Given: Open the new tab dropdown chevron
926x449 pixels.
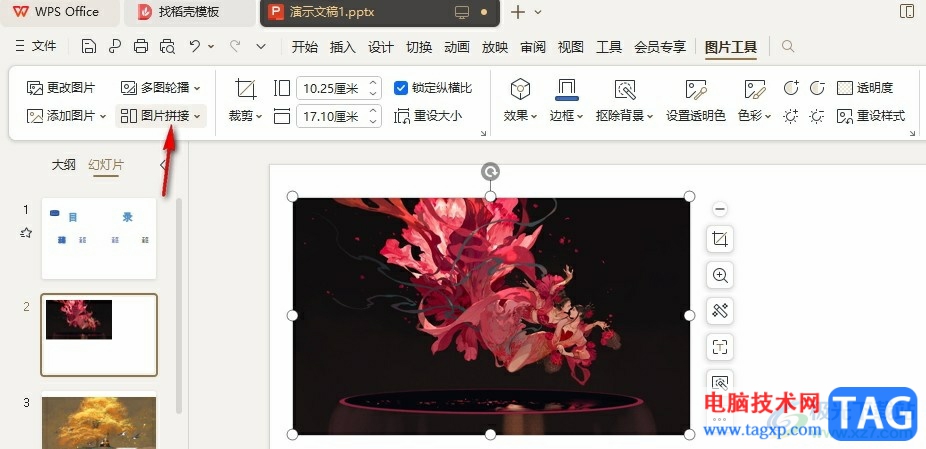Looking at the screenshot, I should click(538, 12).
